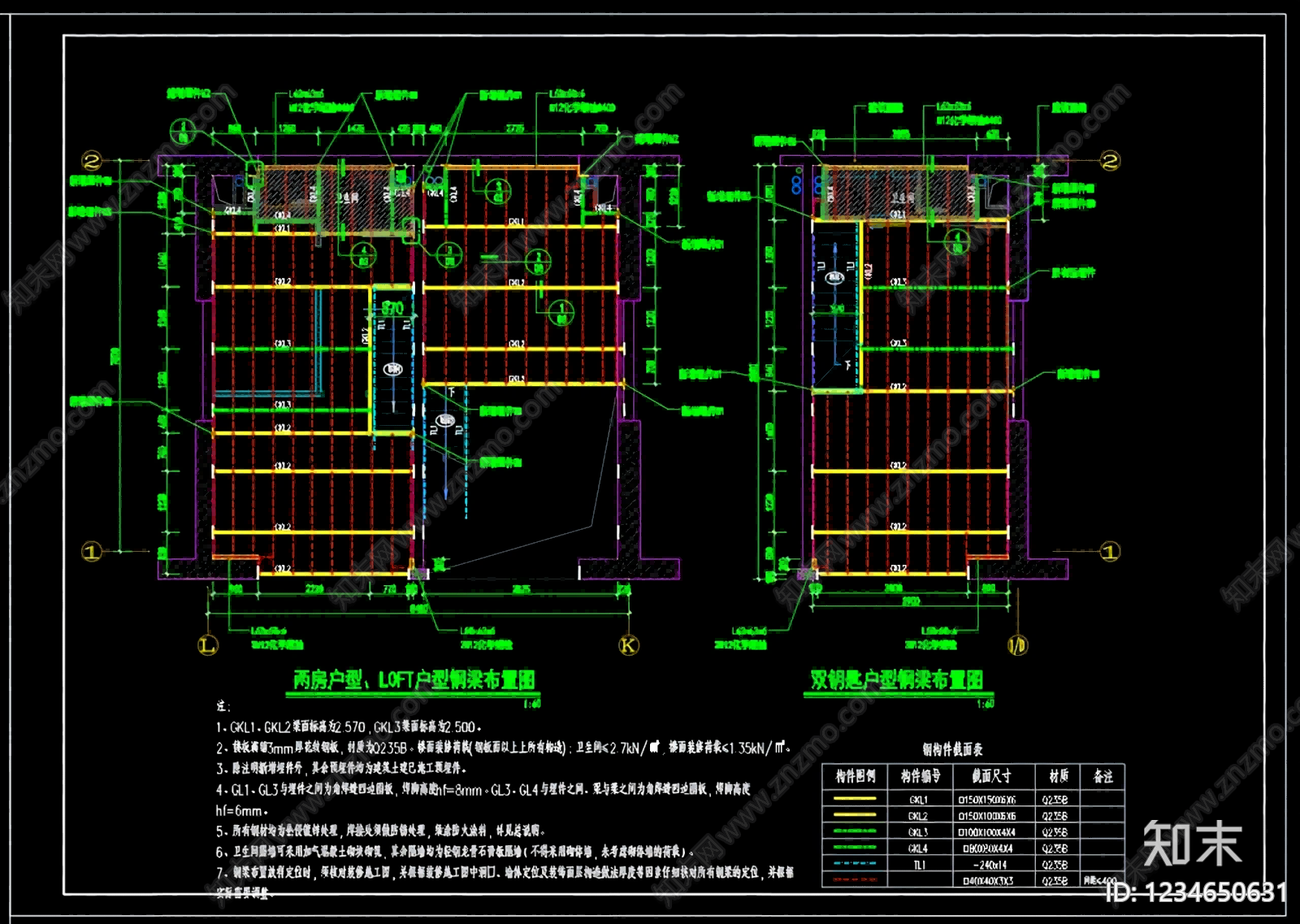Image resolution: width=1300 pixels, height=924 pixels.
Task: Select the title 两房户型、LOFT户型钢梁布置图
Action: point(414,679)
